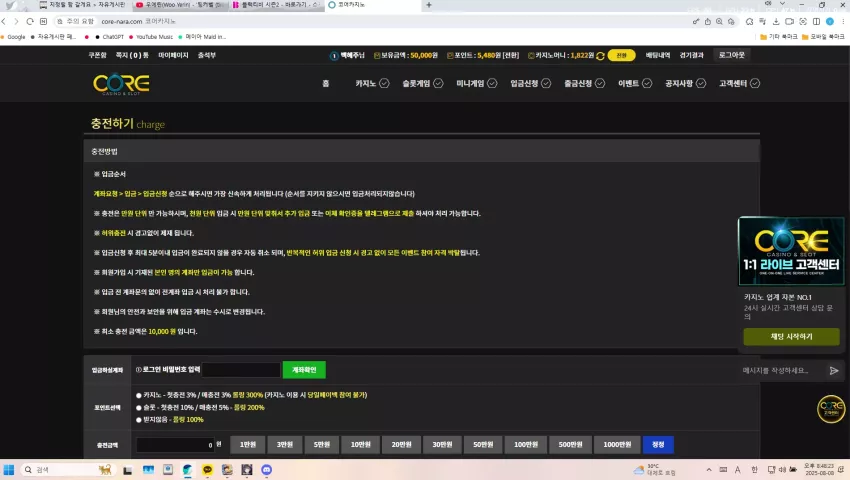Toggle the browser side panel icon
The width and height of the screenshot is (850, 480).
point(816,21)
